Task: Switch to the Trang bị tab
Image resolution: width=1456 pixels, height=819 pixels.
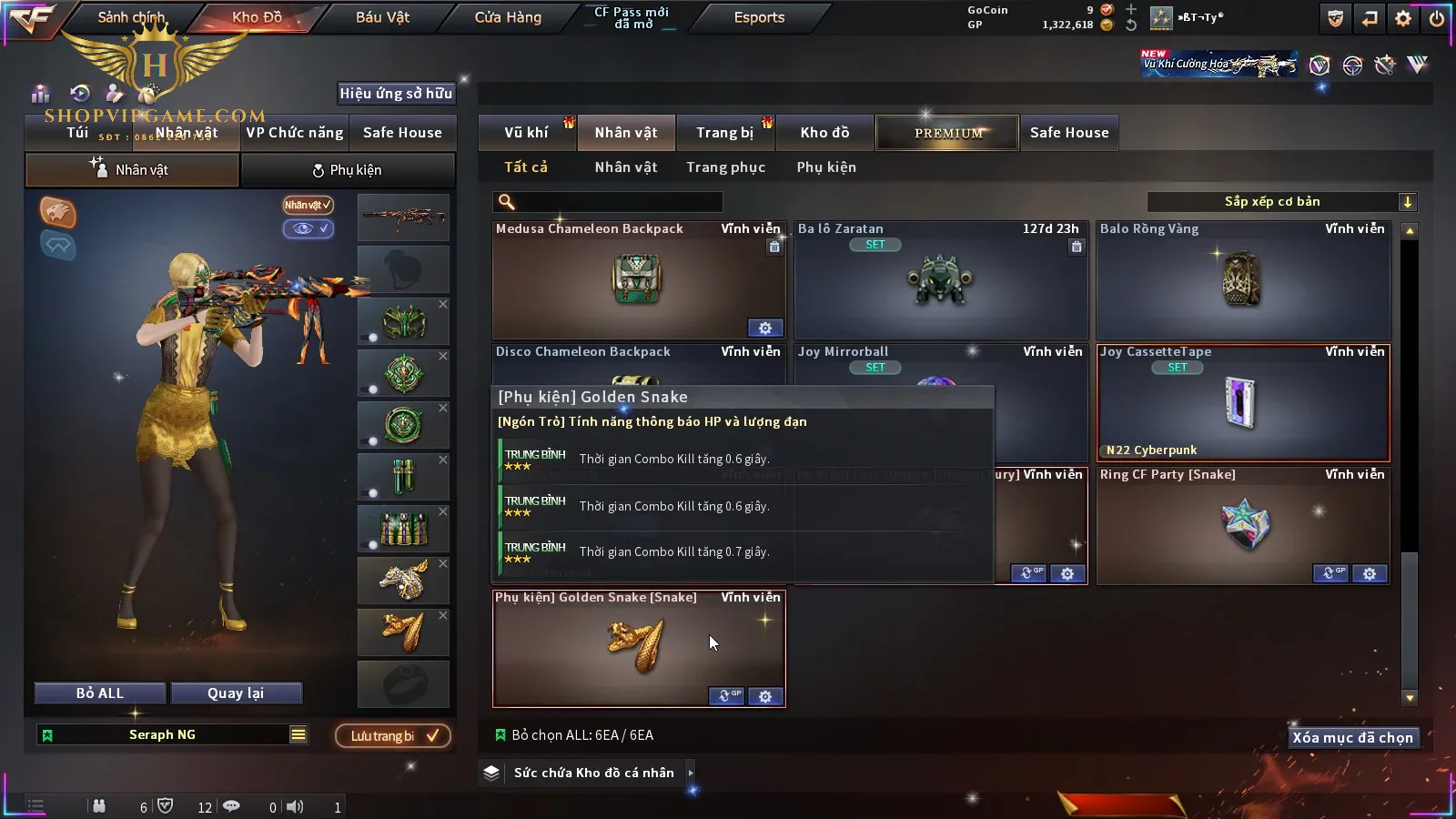Action: pyautogui.click(x=725, y=133)
